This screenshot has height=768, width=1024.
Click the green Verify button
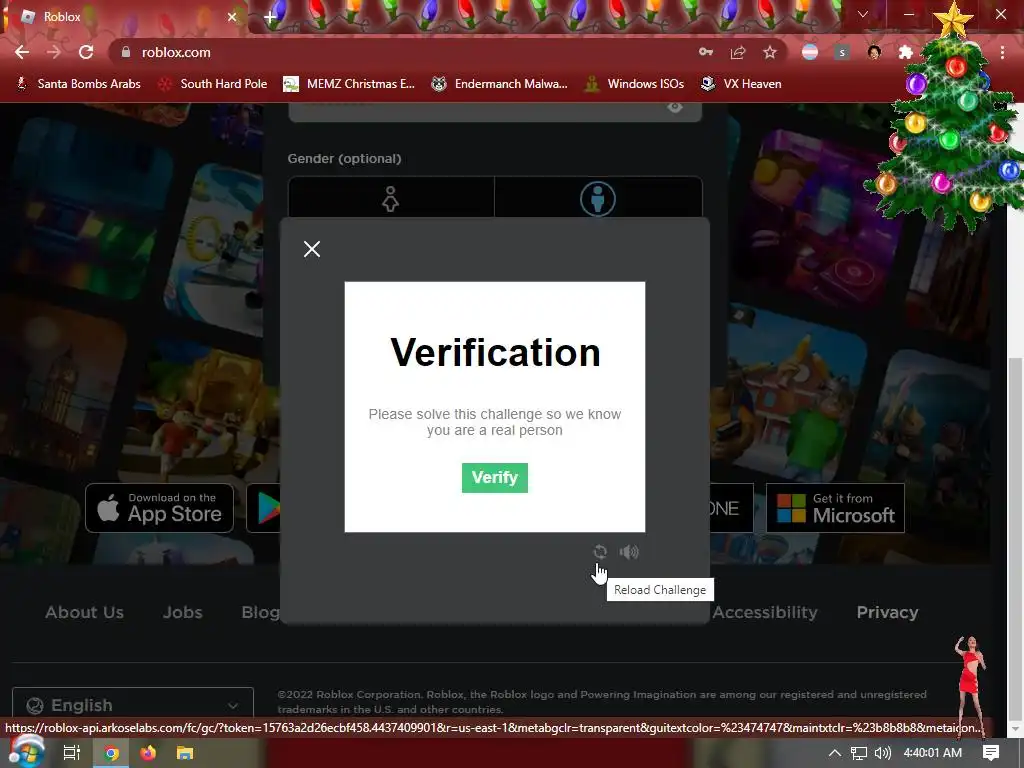(494, 477)
